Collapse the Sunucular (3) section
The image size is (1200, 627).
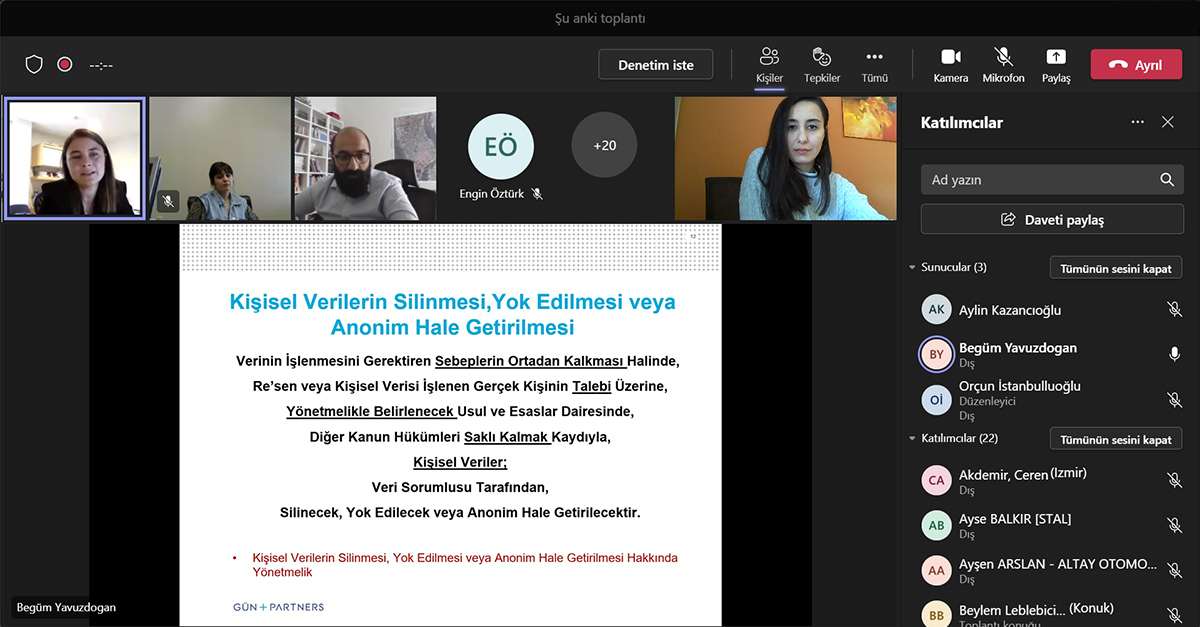[x=910, y=267]
